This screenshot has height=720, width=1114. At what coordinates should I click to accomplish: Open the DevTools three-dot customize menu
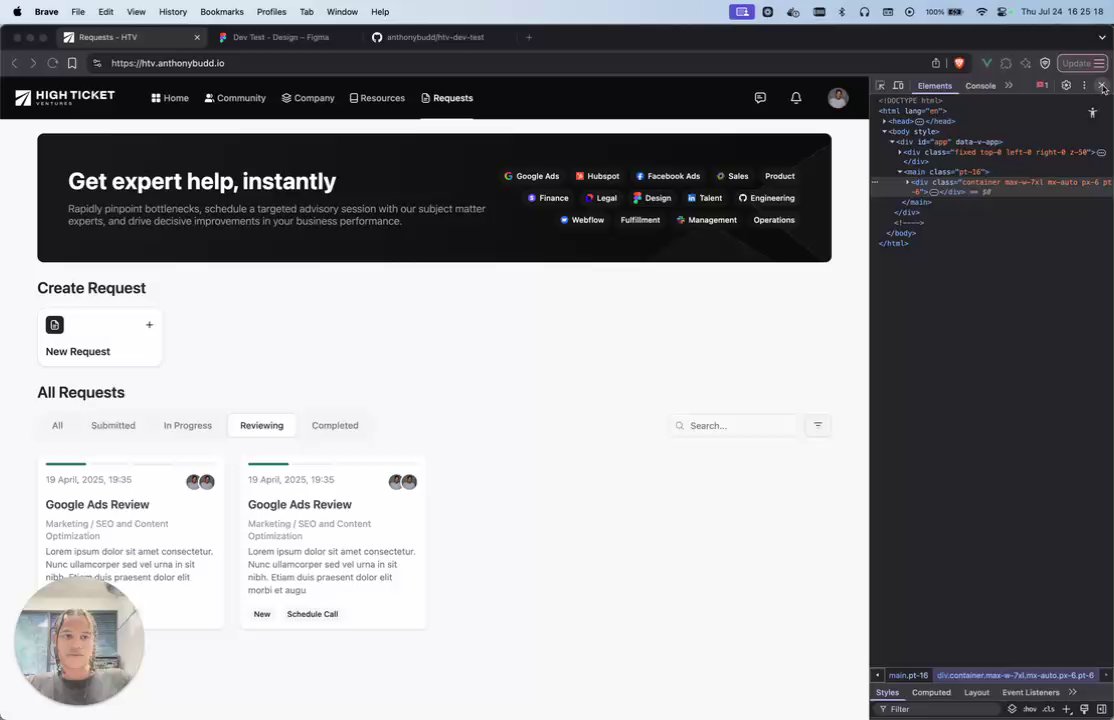1084,85
